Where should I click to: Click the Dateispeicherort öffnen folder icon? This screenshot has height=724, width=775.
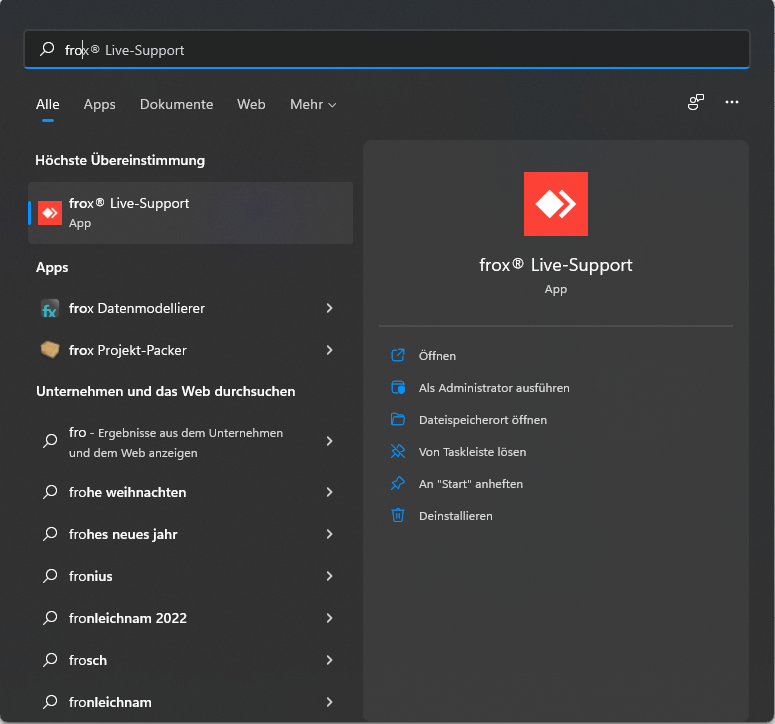(x=398, y=420)
